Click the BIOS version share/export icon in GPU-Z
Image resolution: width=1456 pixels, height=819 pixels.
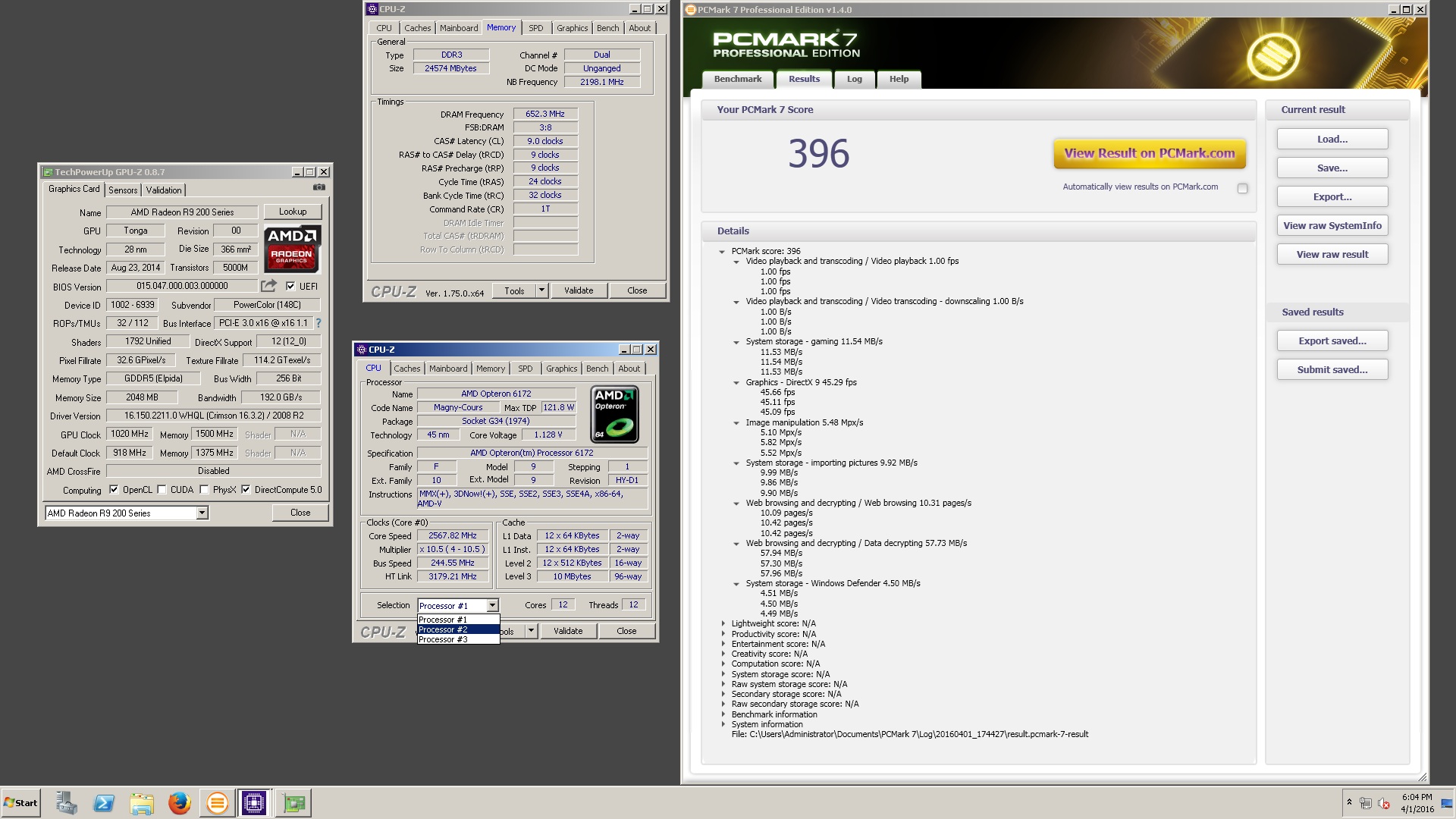click(x=268, y=286)
